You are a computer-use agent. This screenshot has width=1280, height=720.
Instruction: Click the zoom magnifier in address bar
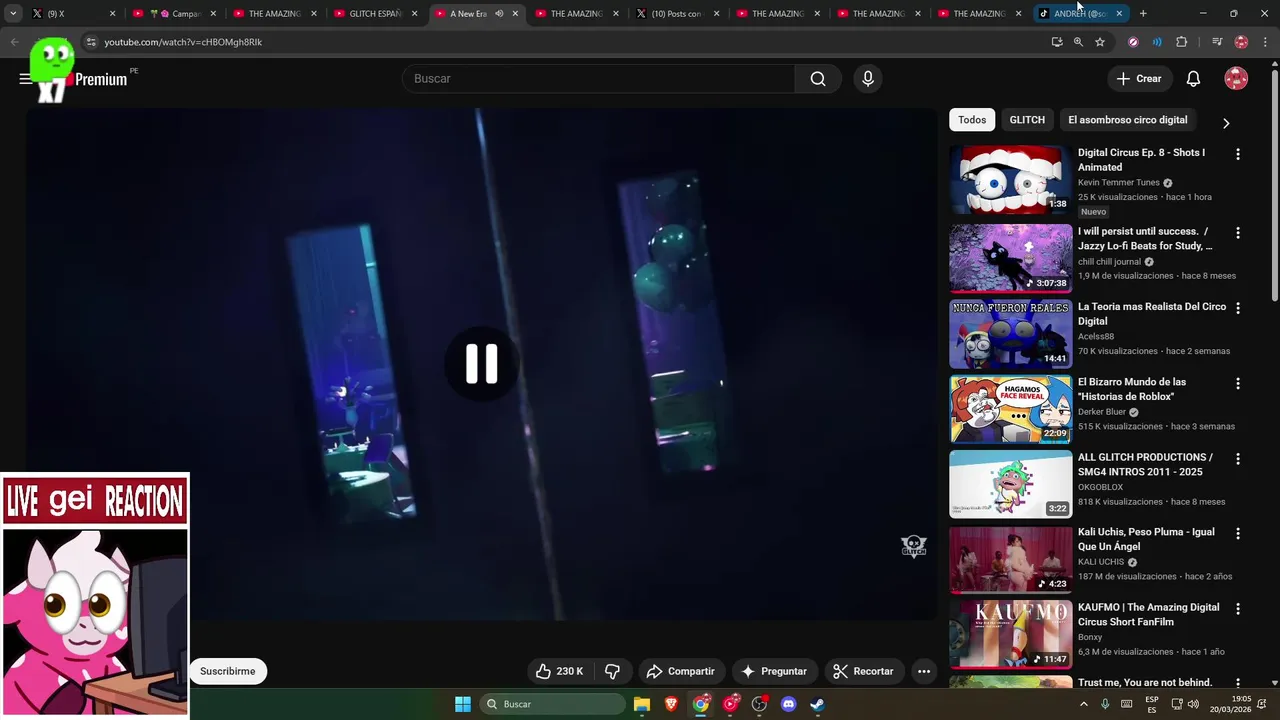pyautogui.click(x=1078, y=42)
